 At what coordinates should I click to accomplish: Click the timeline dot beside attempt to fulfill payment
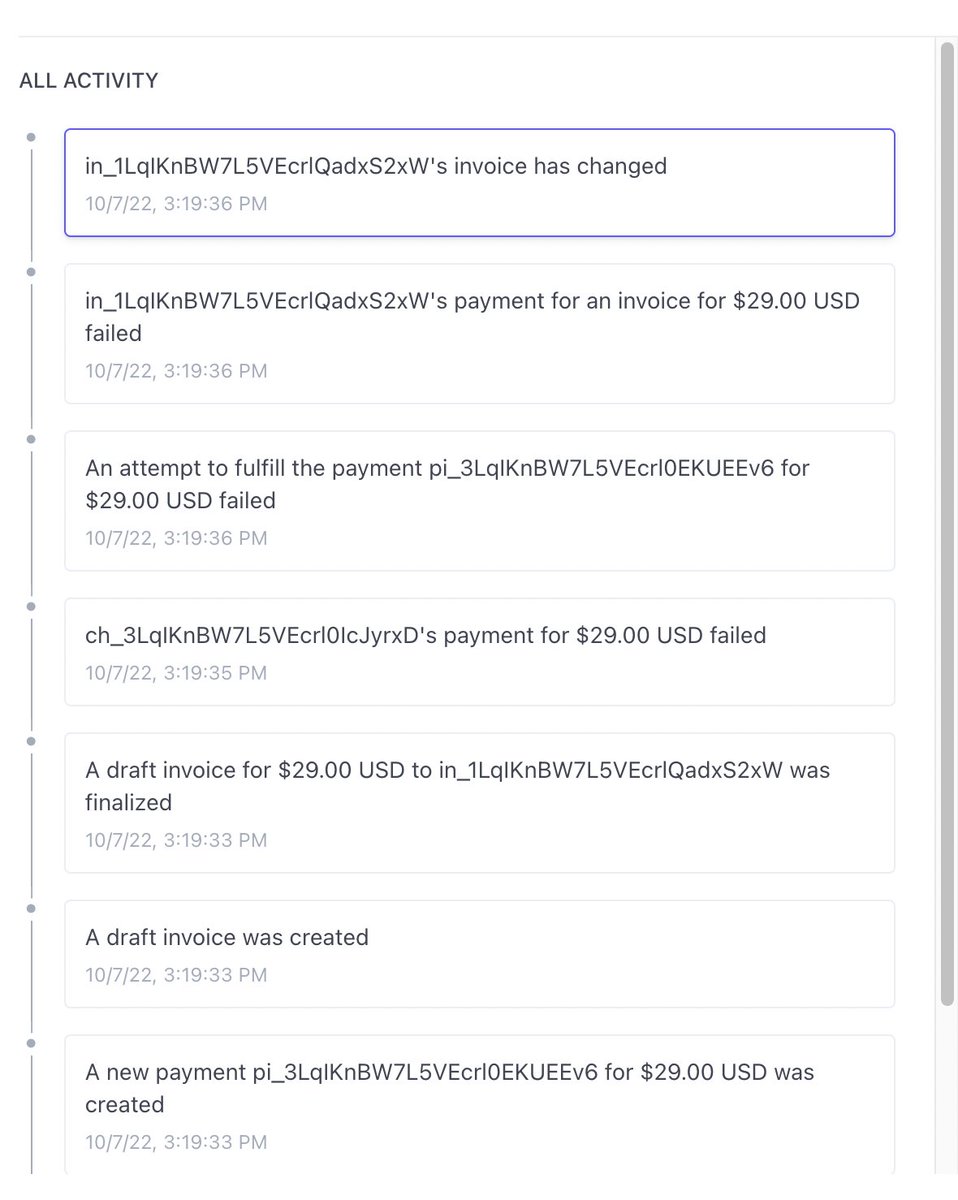[x=31, y=438]
